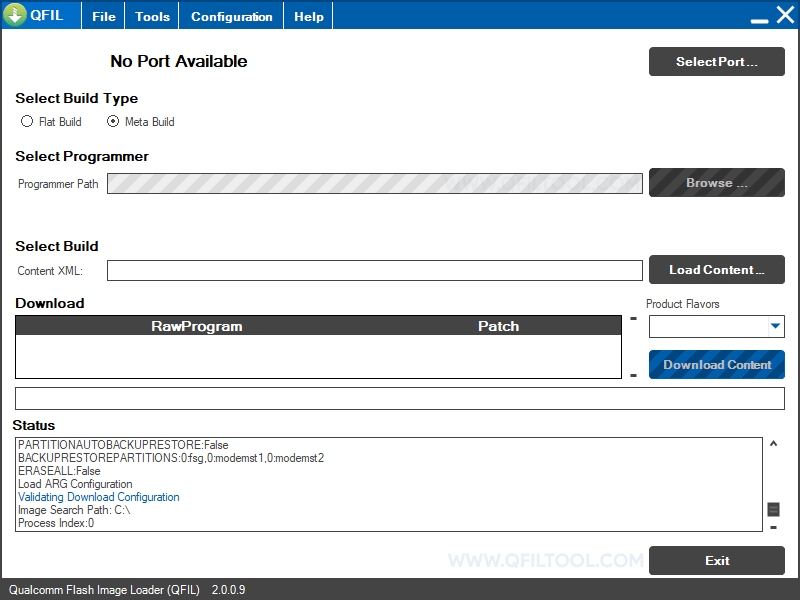800x600 pixels.
Task: Click the green QFIL logo icon
Action: point(17,15)
